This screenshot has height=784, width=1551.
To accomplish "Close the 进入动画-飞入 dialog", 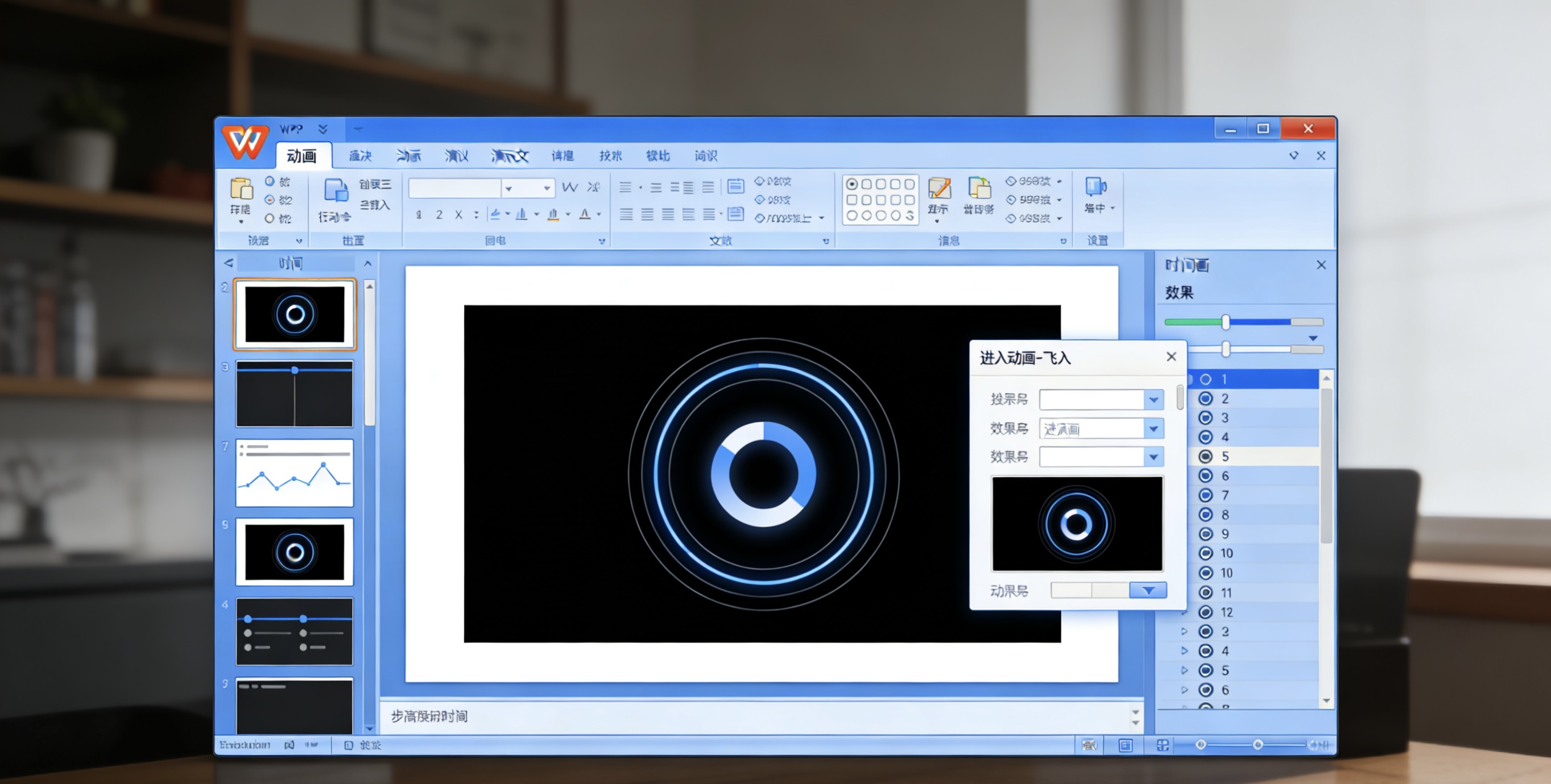I will (1171, 357).
